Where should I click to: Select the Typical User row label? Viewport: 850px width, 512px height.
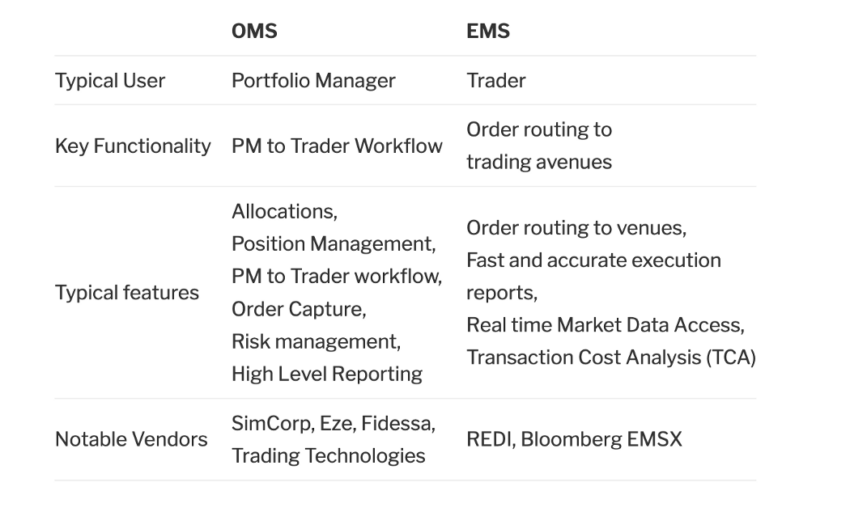click(x=110, y=81)
